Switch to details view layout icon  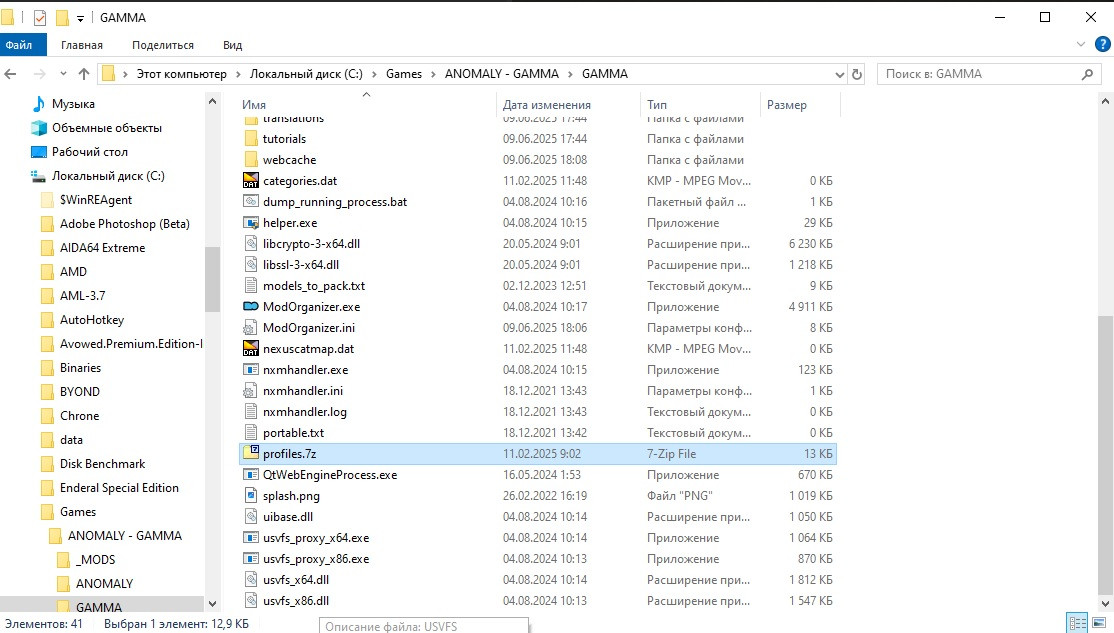(x=1078, y=623)
